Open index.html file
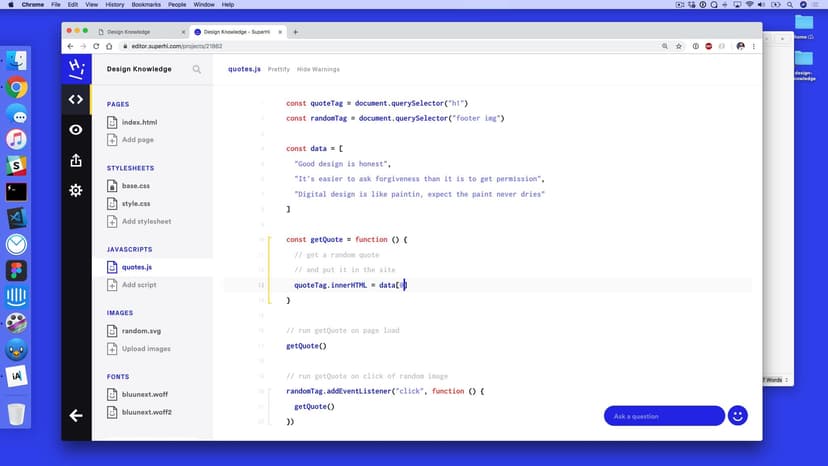The width and height of the screenshot is (828, 466). [139, 122]
